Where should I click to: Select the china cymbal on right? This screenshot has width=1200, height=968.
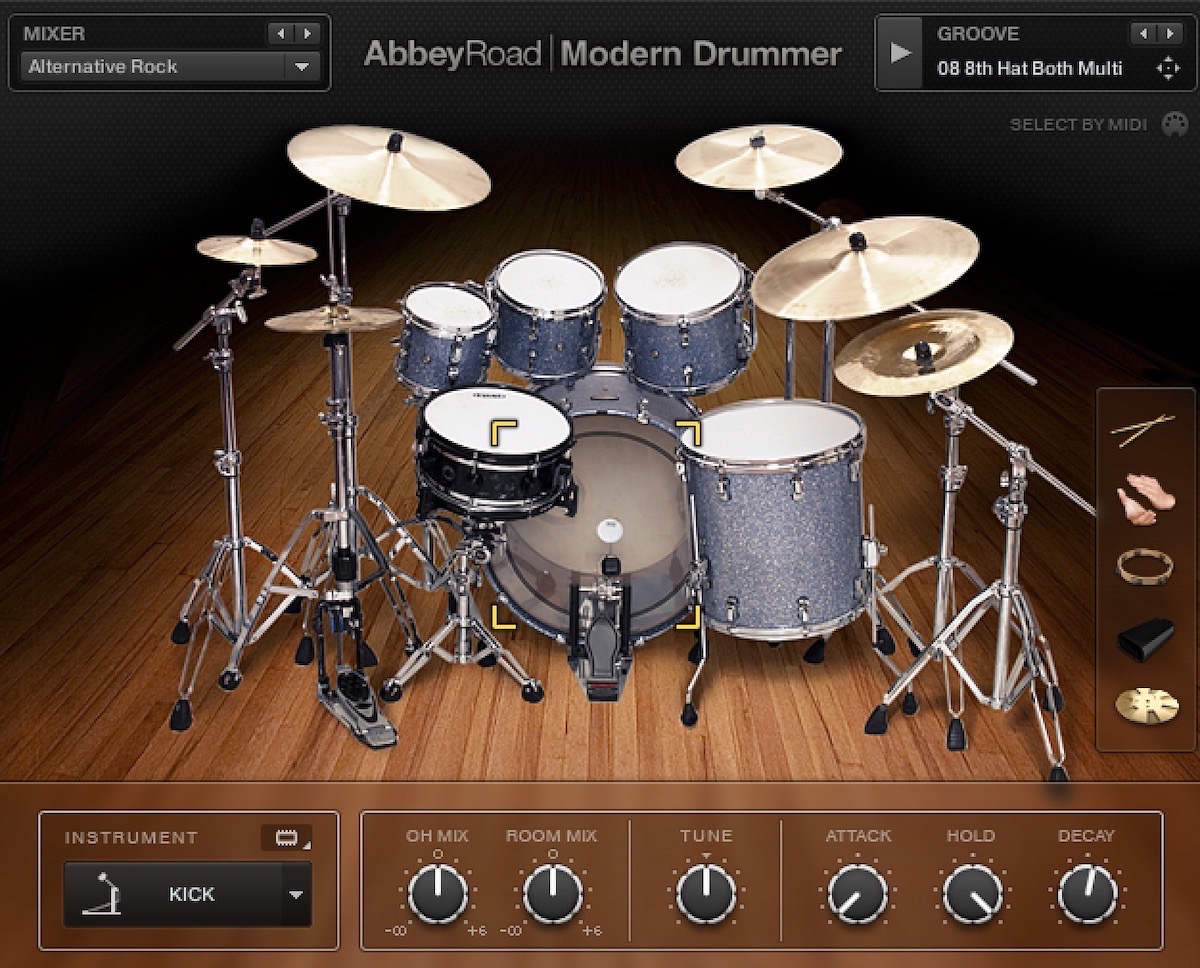click(x=923, y=352)
